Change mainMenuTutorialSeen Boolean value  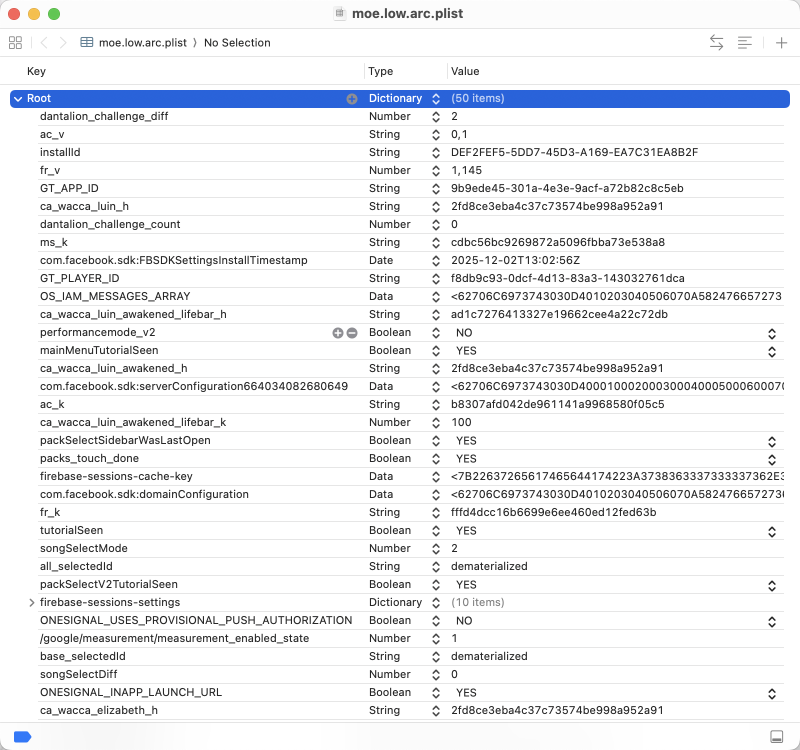click(x=771, y=350)
